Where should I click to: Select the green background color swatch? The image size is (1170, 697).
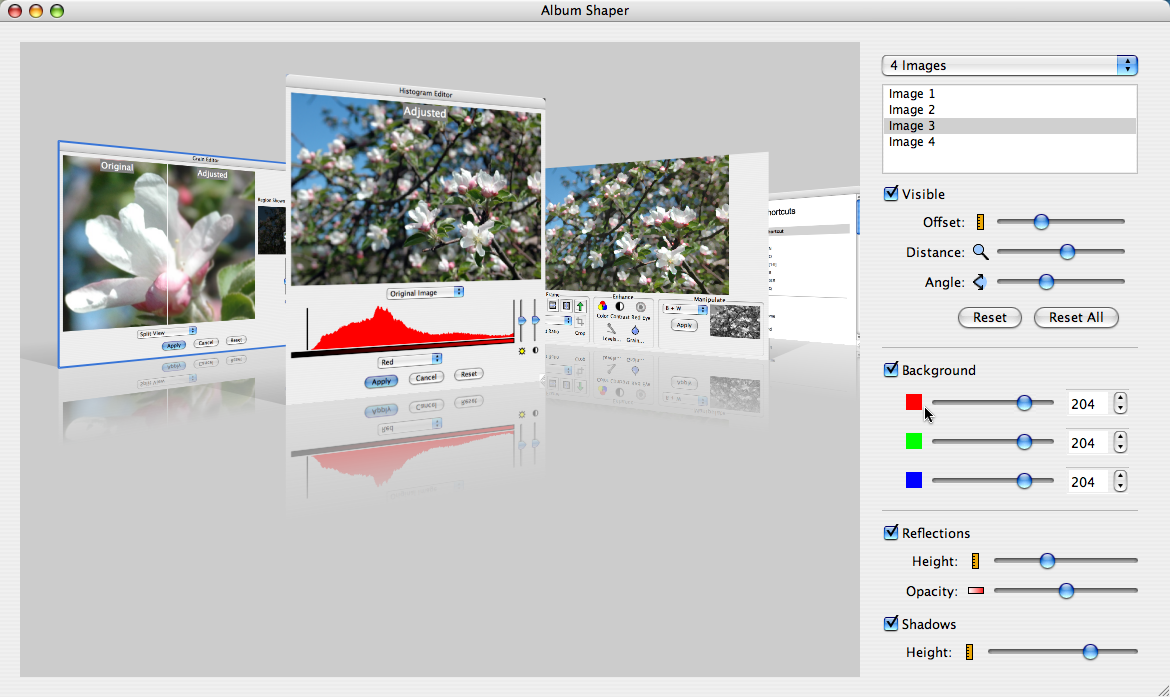[x=913, y=441]
